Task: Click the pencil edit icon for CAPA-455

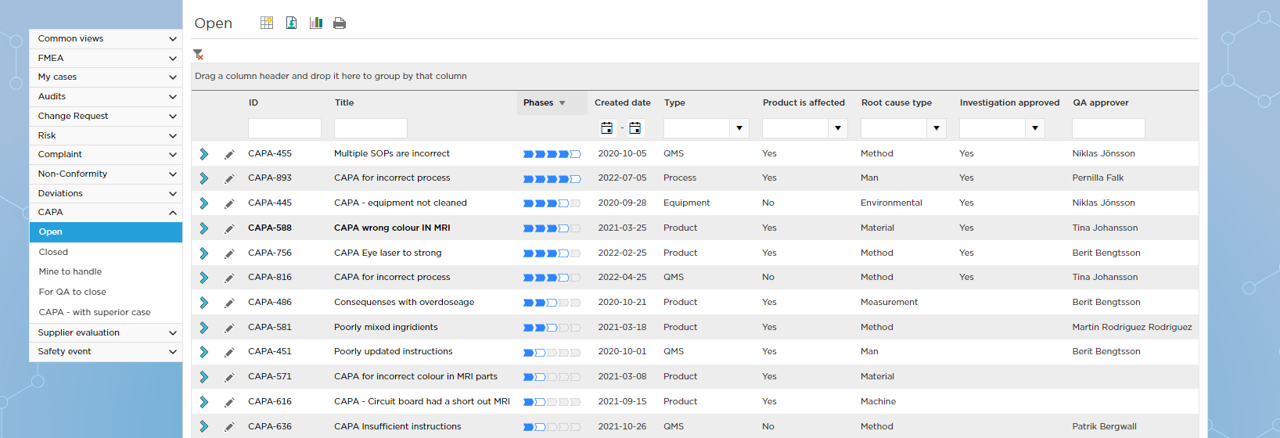Action: [x=229, y=154]
